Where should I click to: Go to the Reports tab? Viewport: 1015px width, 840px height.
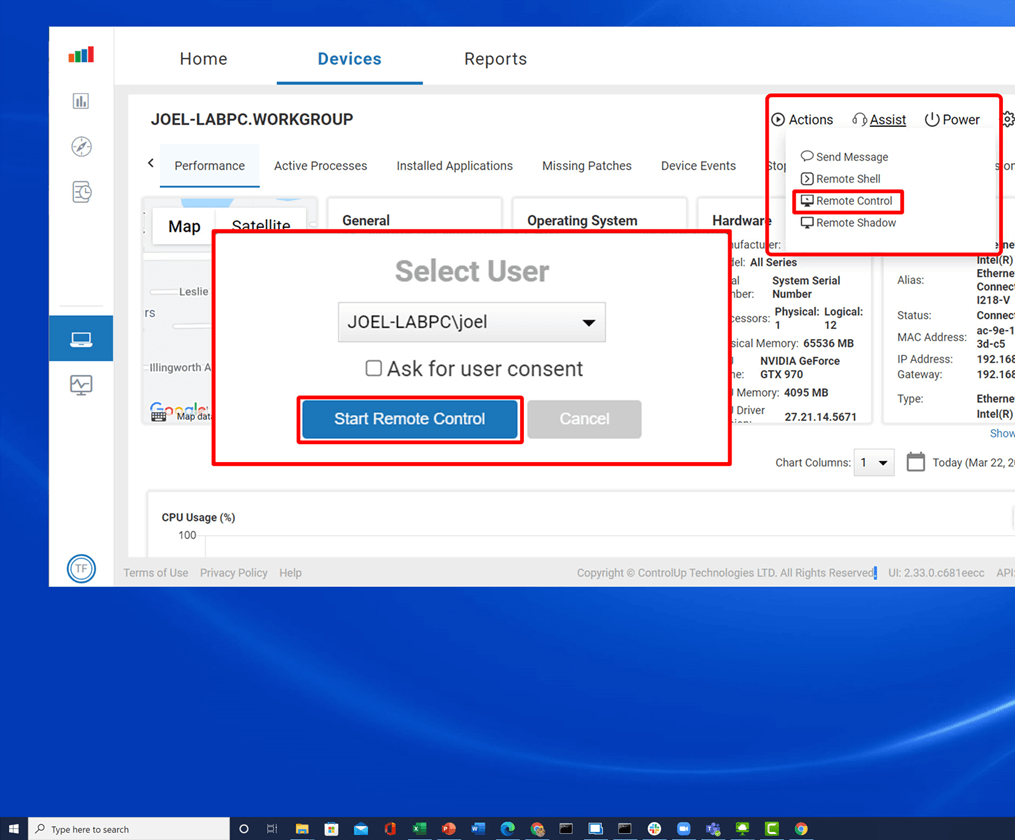(495, 59)
